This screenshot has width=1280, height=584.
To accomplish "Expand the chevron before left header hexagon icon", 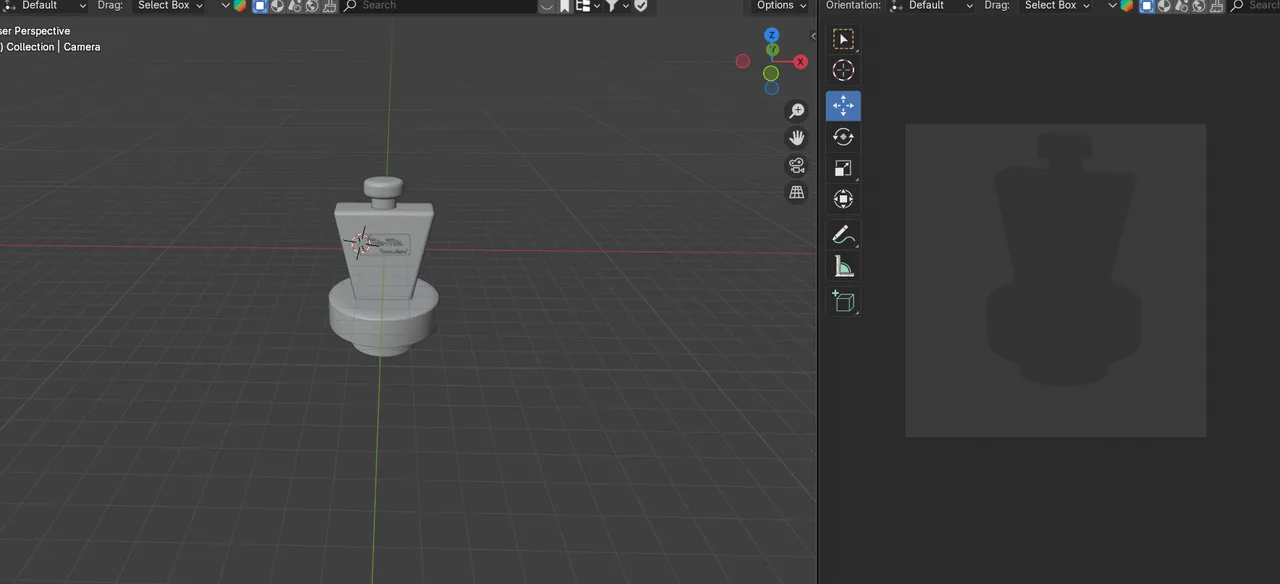I will (226, 5).
